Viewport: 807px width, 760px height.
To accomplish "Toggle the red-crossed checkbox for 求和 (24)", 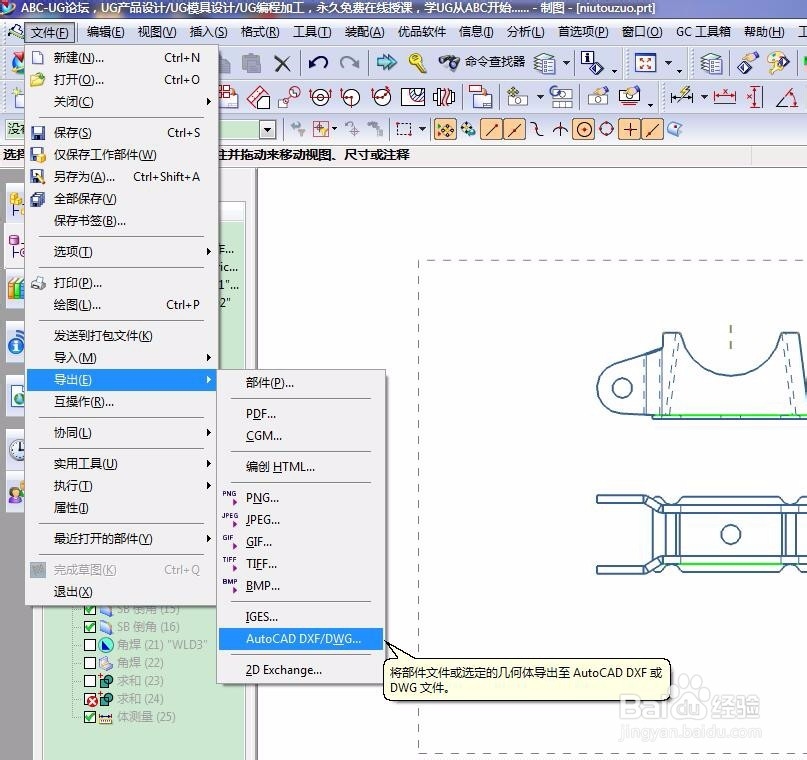I will coord(91,699).
